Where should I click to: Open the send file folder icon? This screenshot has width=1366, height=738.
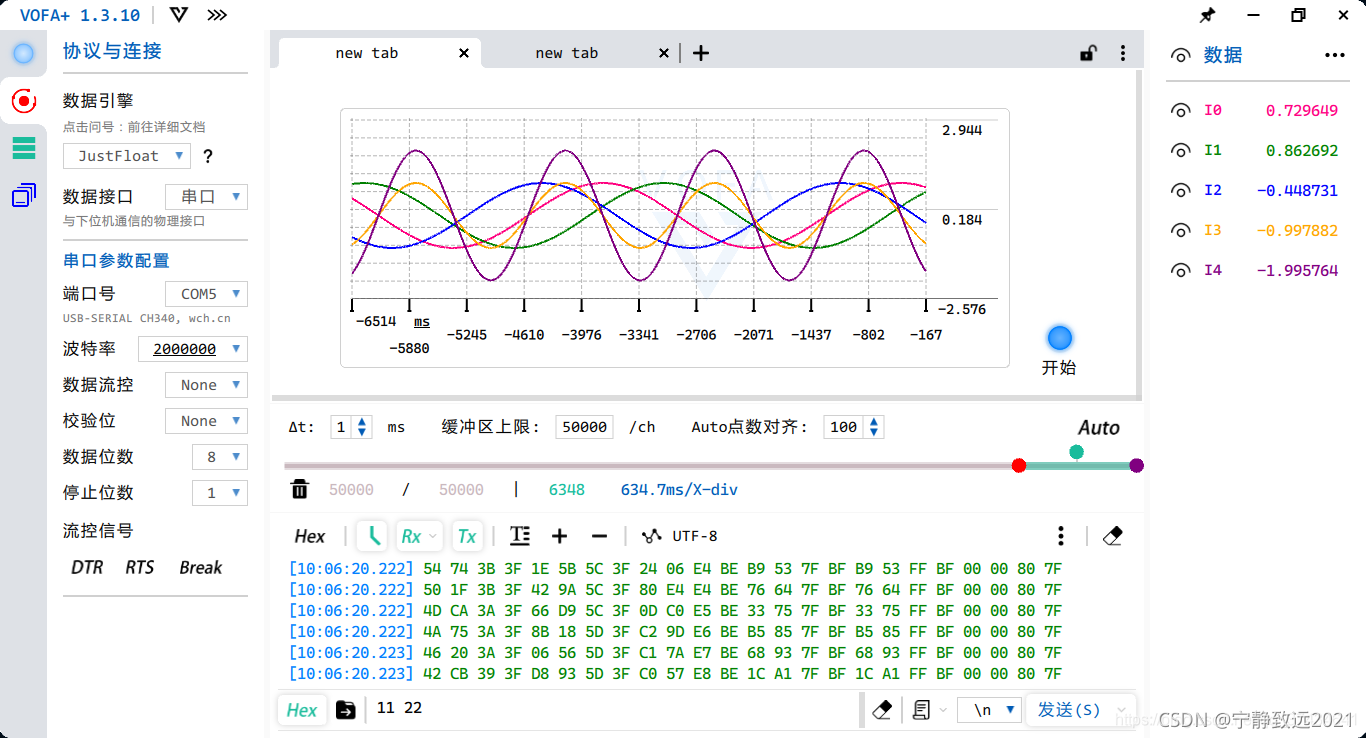(346, 709)
